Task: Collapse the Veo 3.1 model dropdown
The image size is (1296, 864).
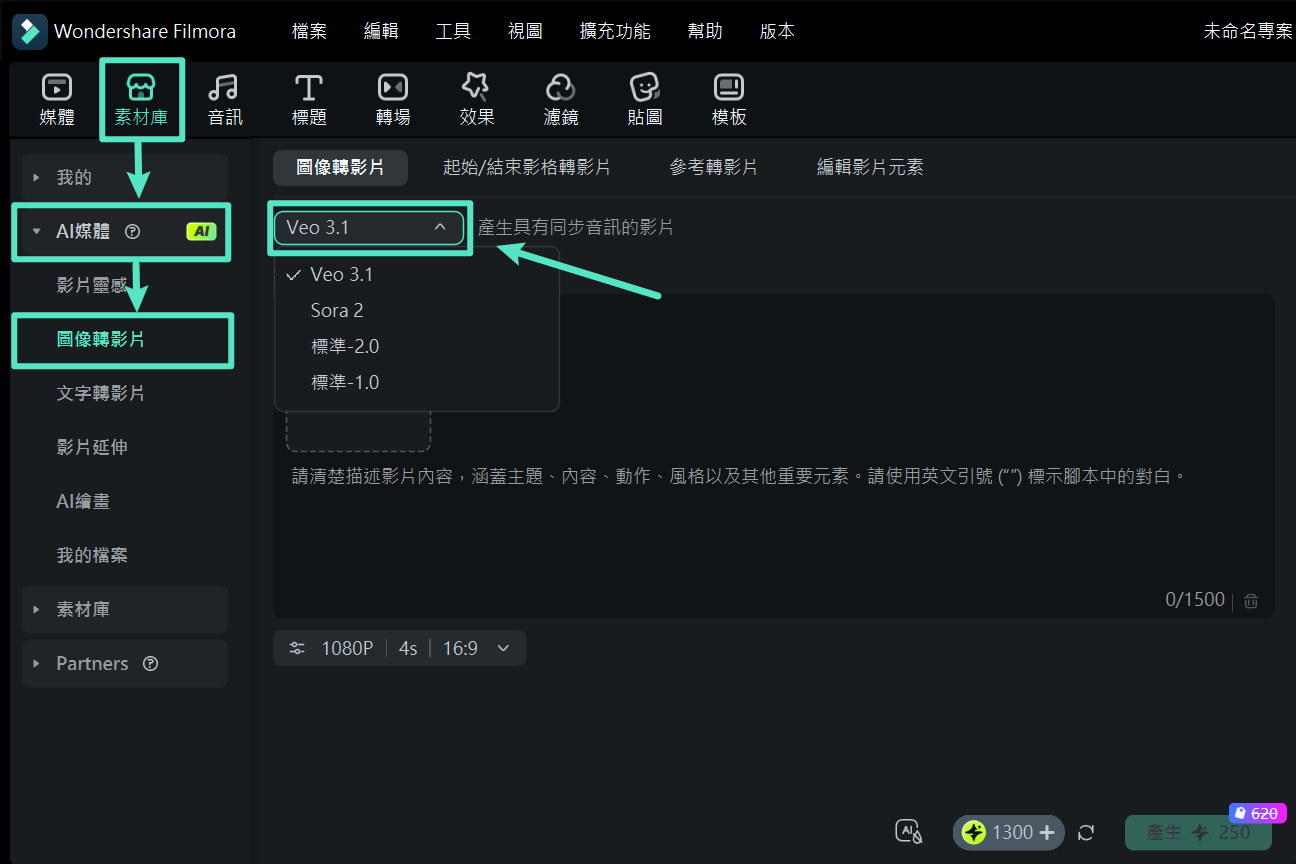Action: click(x=369, y=228)
